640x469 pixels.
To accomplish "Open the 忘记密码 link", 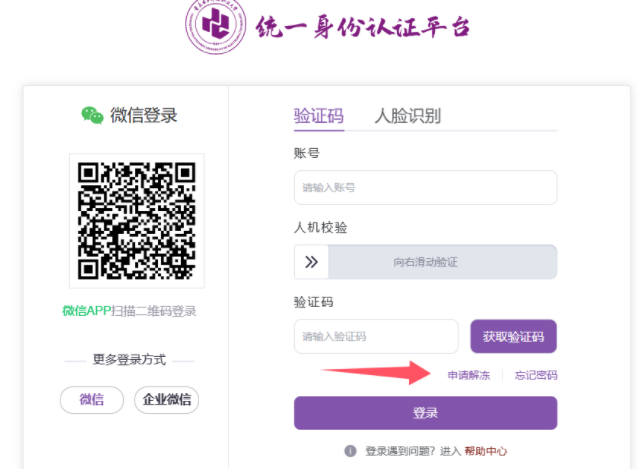I will pyautogui.click(x=536, y=375).
